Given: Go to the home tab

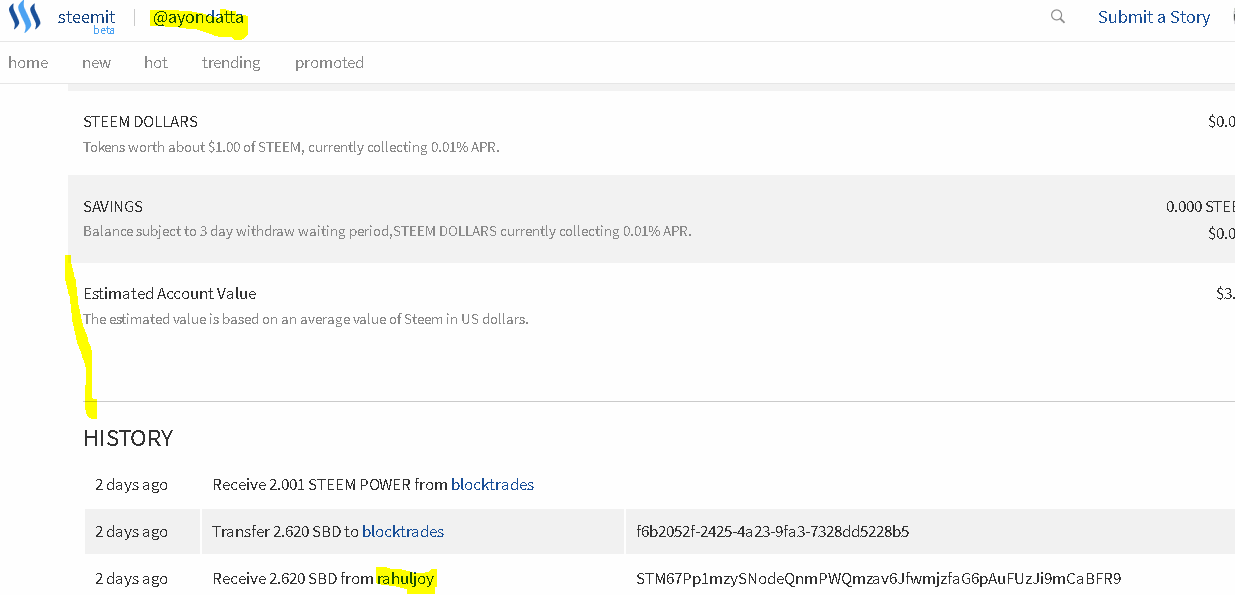Looking at the screenshot, I should pos(28,62).
